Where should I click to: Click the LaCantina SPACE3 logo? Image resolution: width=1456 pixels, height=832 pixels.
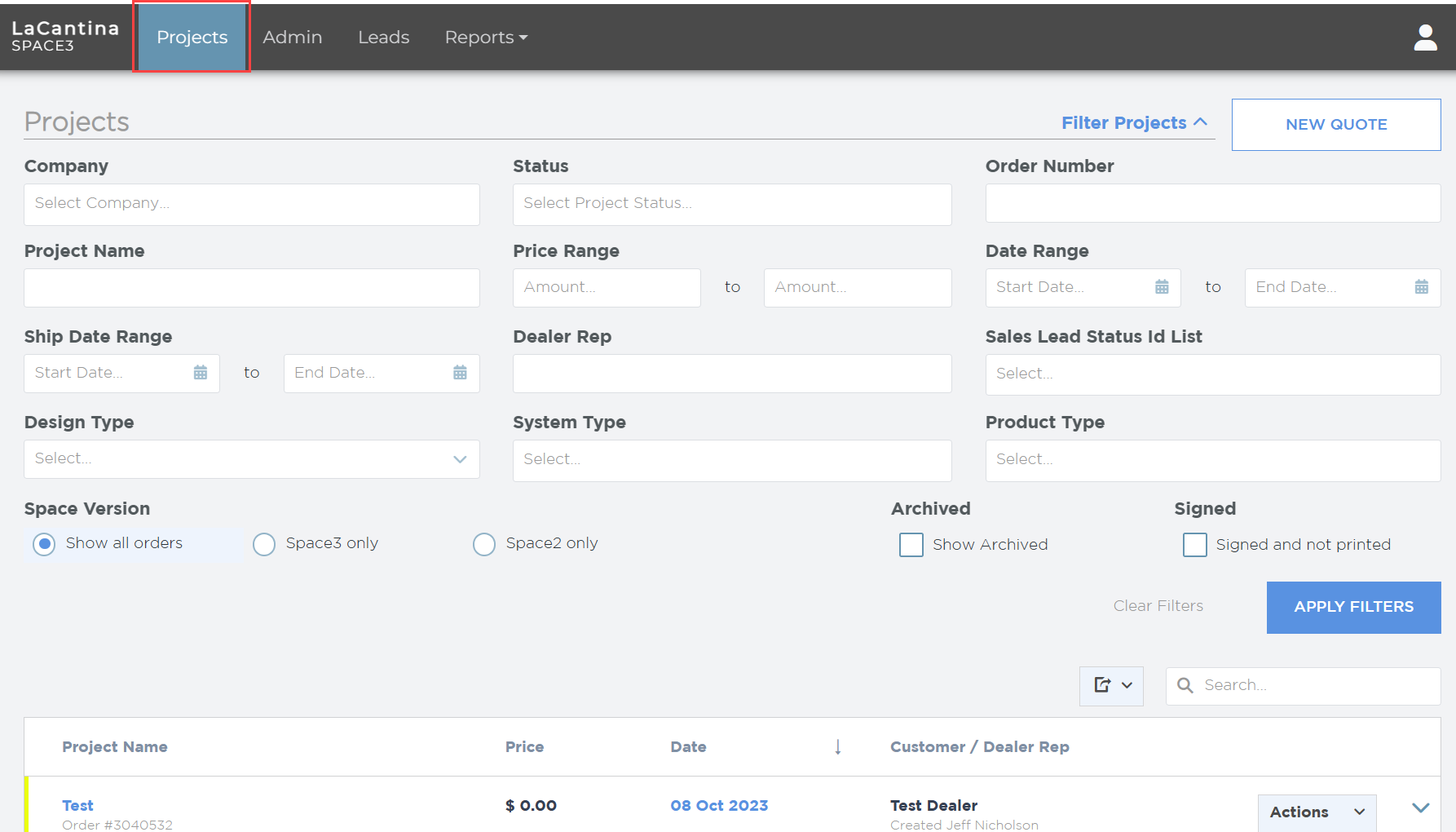tap(65, 37)
